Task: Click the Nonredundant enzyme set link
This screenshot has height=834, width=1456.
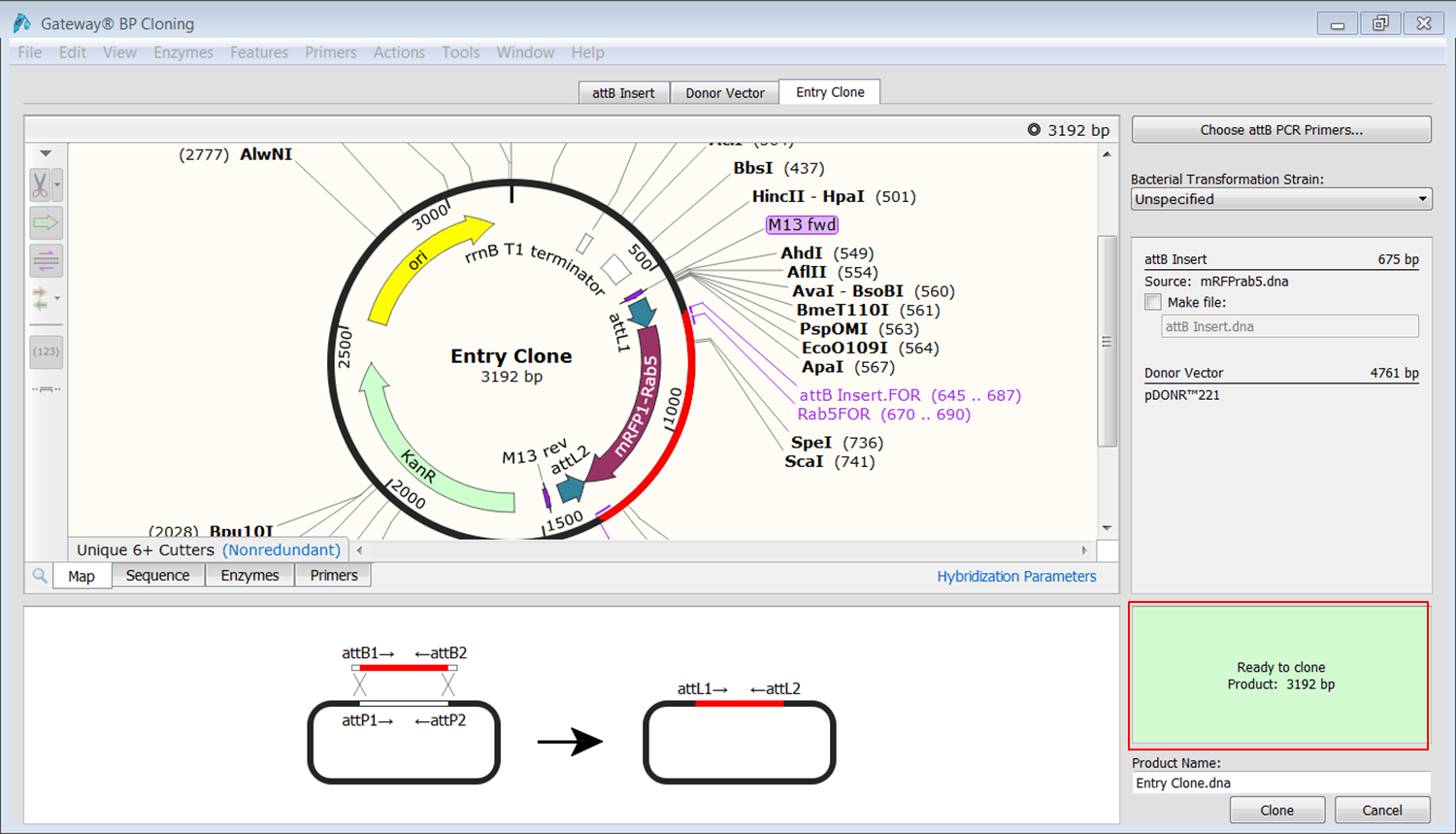Action: point(281,550)
